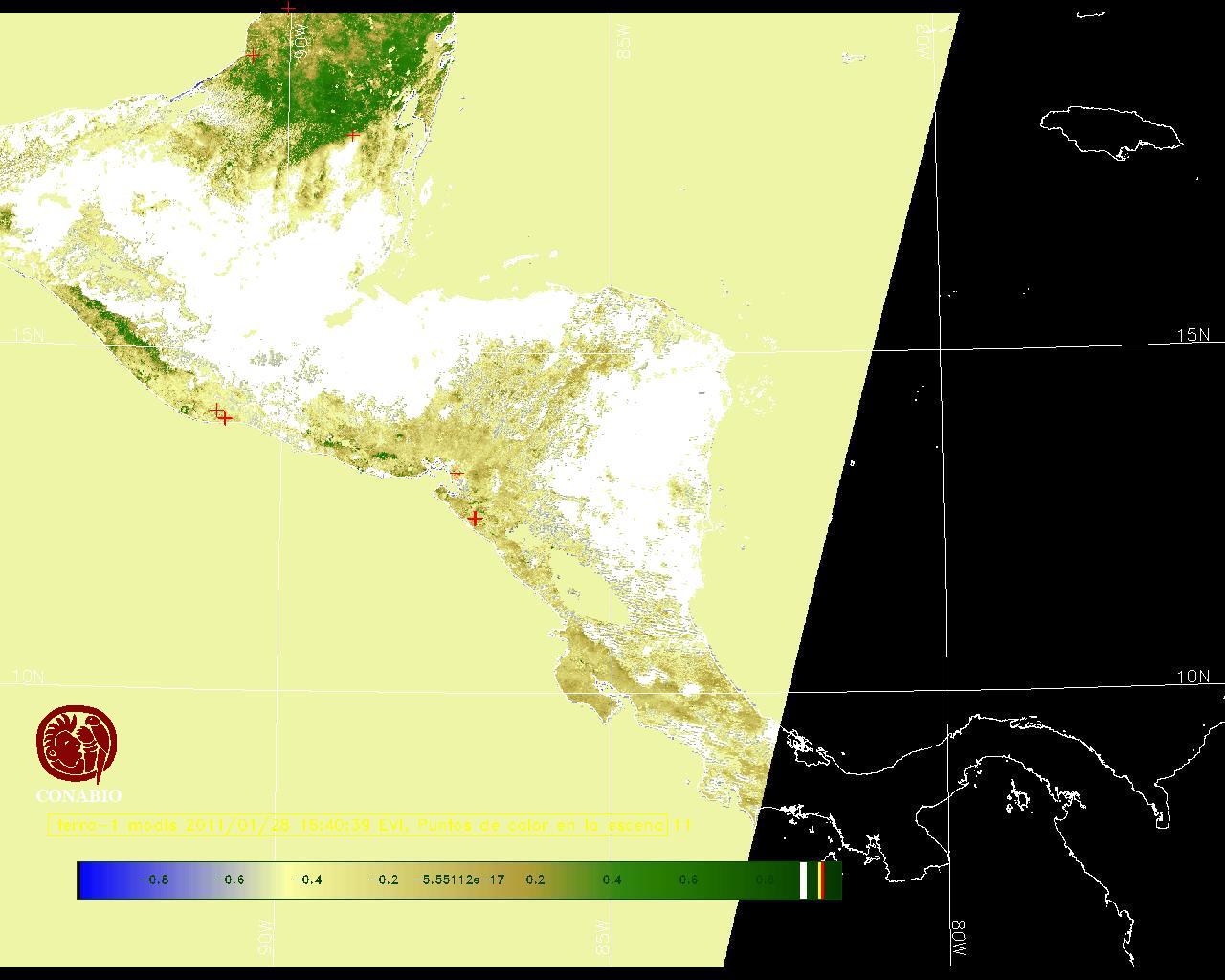Click the CONABIO text under the logo

(x=78, y=795)
